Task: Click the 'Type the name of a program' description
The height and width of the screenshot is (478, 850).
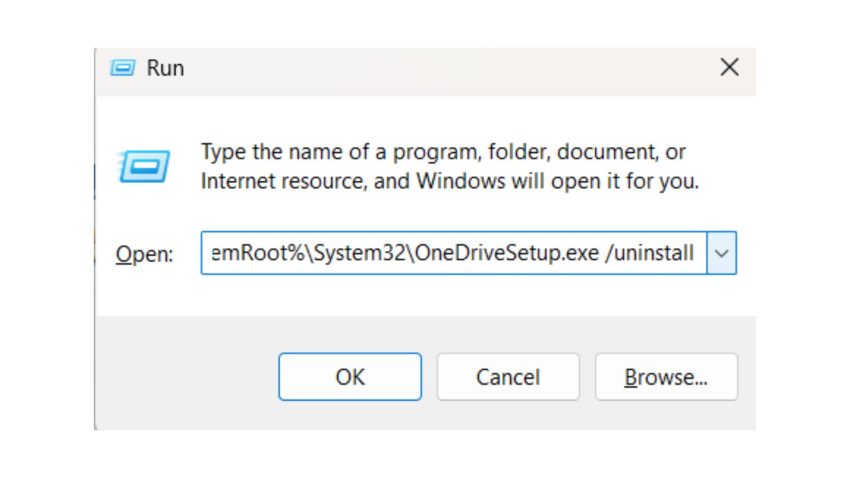Action: 449,166
